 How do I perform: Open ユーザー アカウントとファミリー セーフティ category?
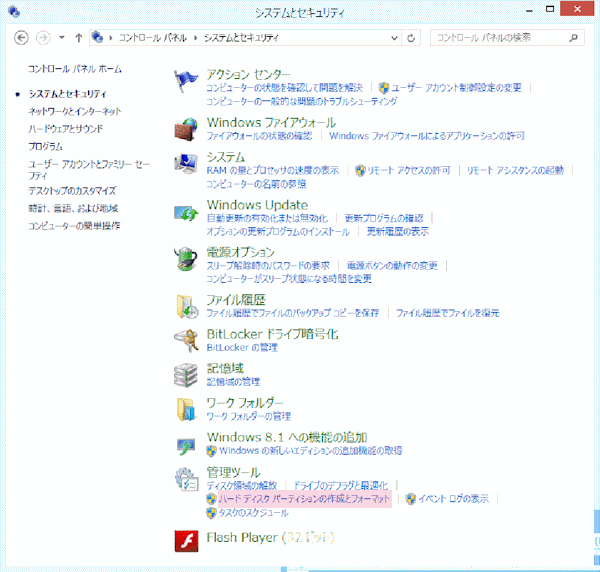pyautogui.click(x=88, y=170)
